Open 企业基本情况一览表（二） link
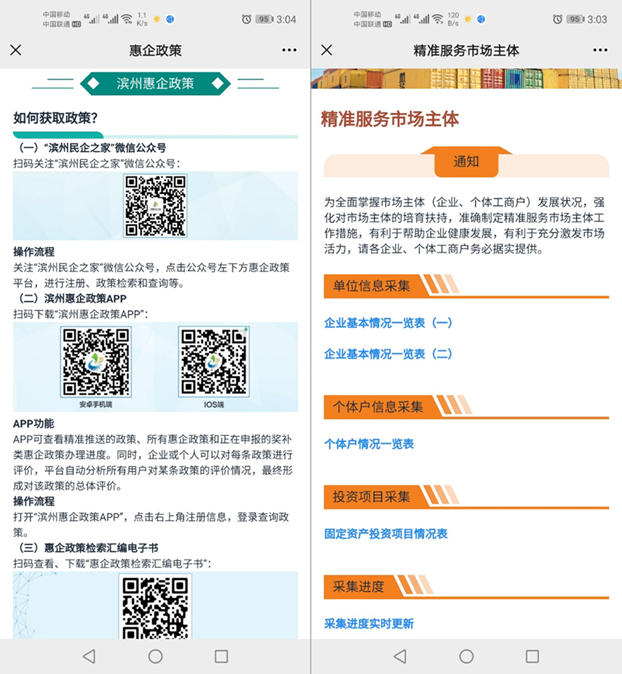The image size is (622, 674). click(388, 354)
